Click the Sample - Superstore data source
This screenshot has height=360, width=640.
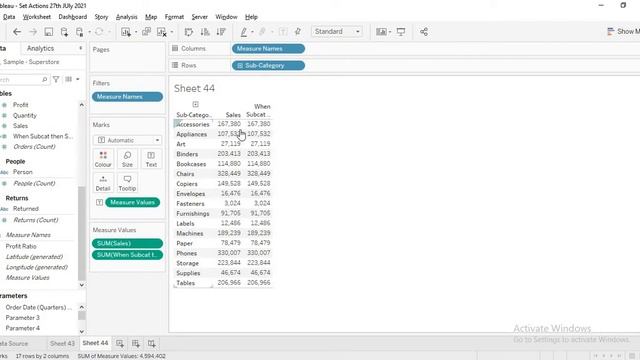coord(31,62)
